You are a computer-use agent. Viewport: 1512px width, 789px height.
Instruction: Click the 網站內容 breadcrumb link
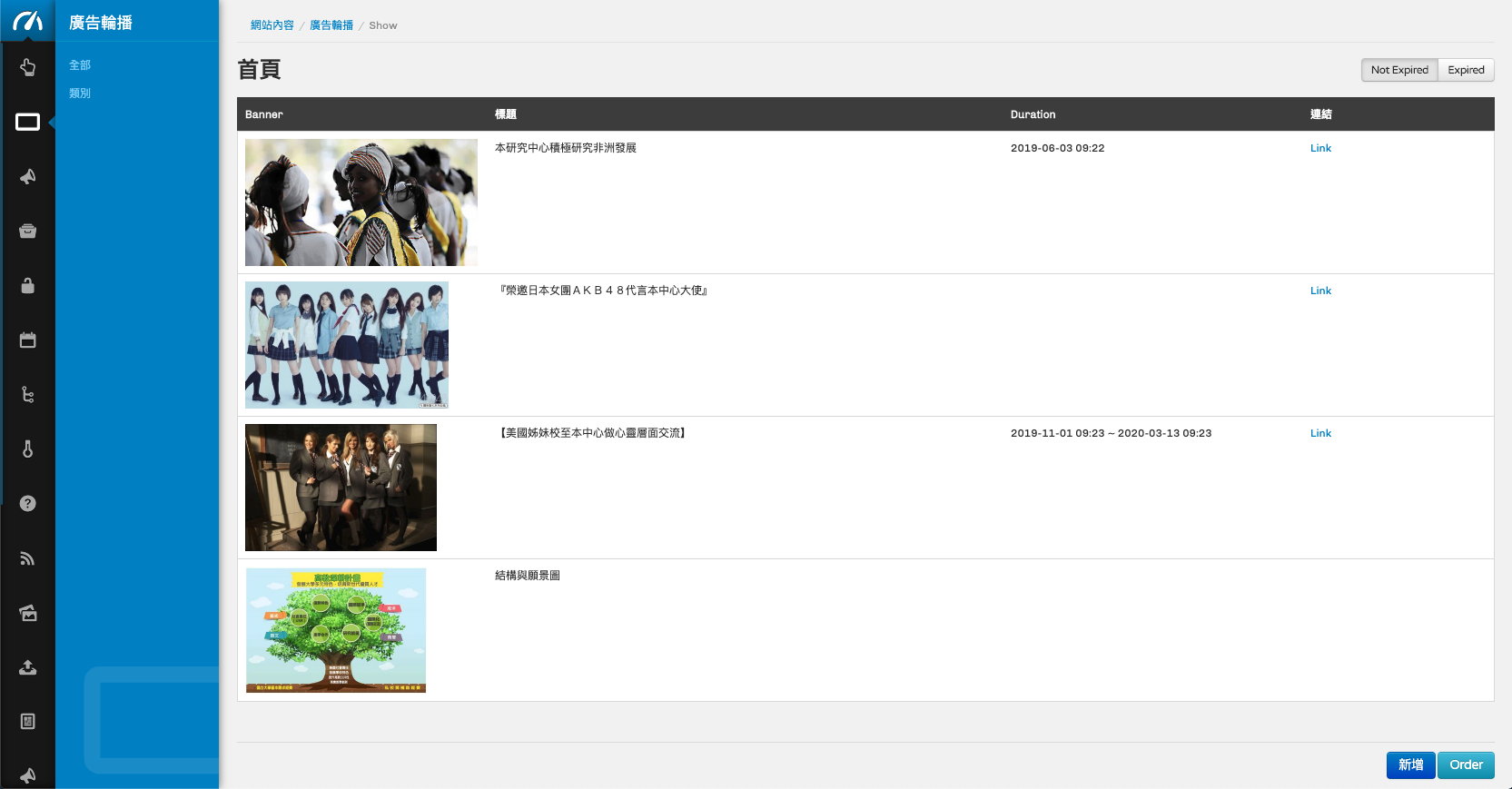[x=272, y=25]
